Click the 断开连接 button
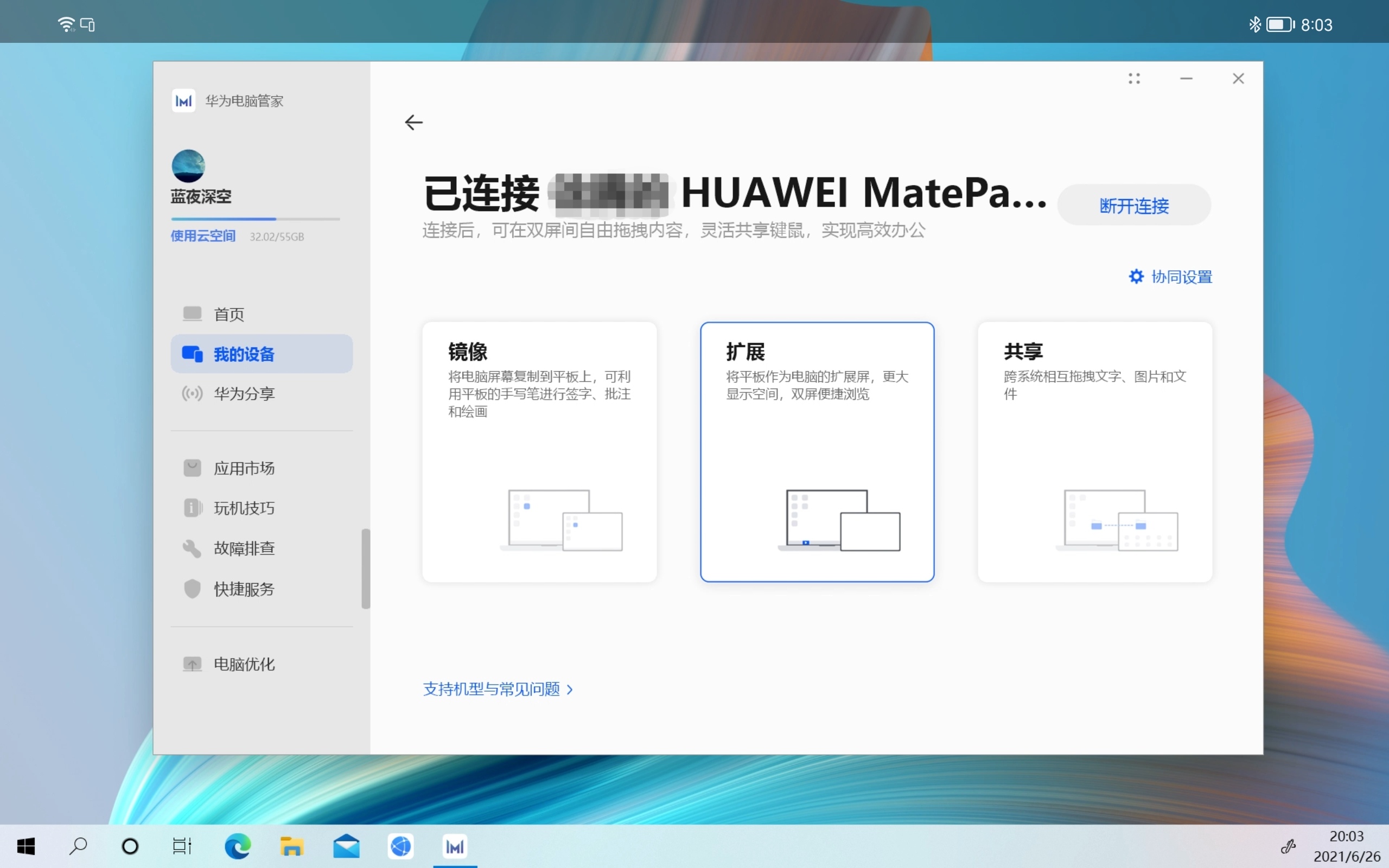Viewport: 1389px width, 868px height. (1134, 205)
